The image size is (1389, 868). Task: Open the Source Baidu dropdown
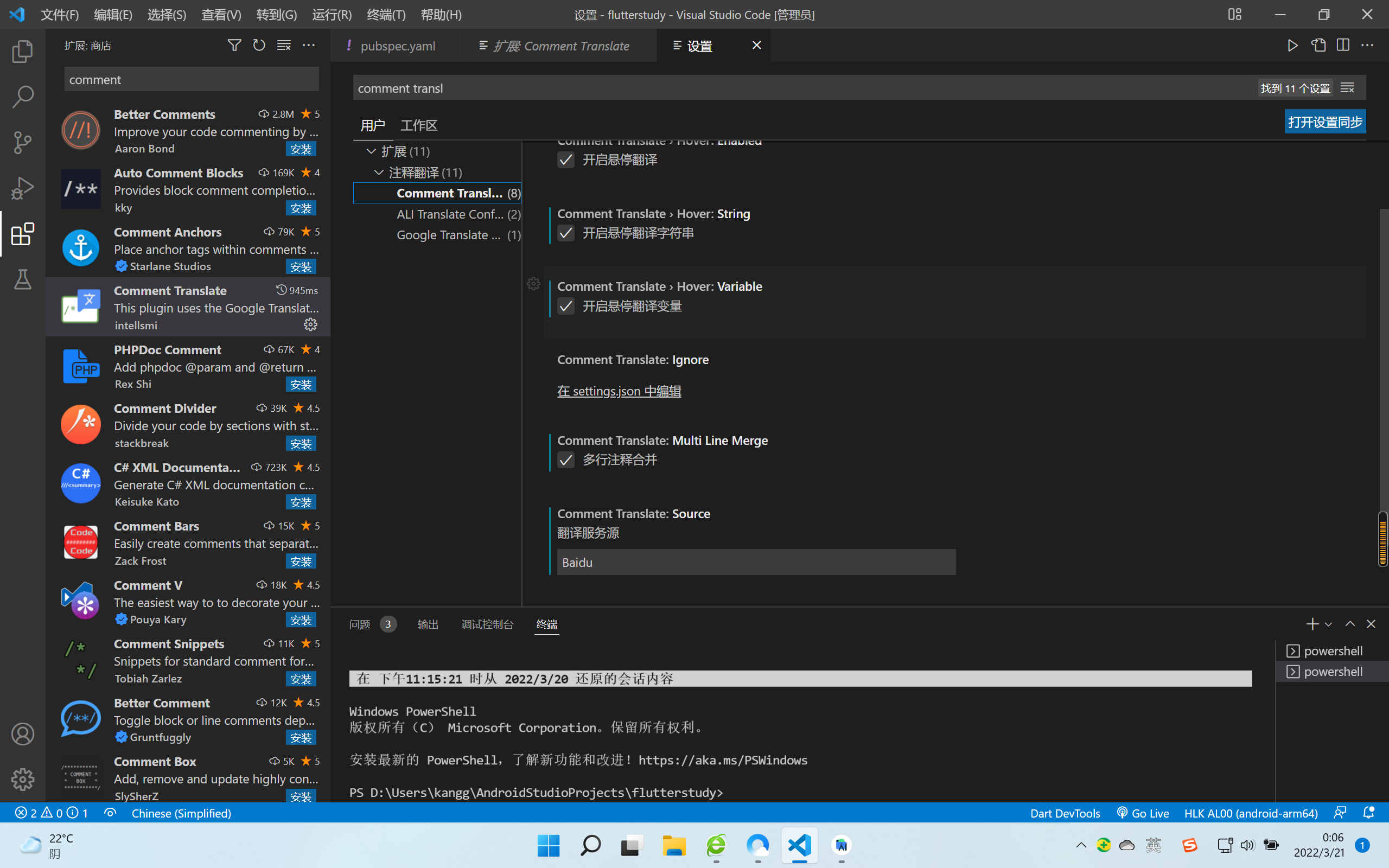click(x=756, y=562)
